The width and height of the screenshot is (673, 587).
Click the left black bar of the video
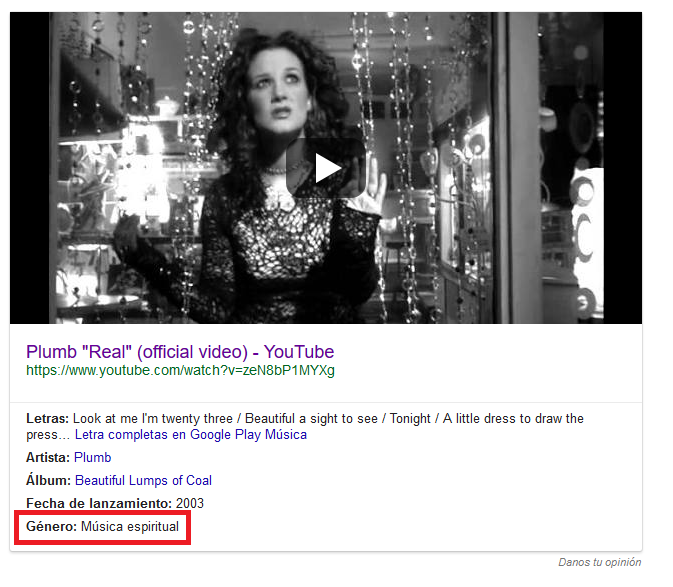click(30, 168)
